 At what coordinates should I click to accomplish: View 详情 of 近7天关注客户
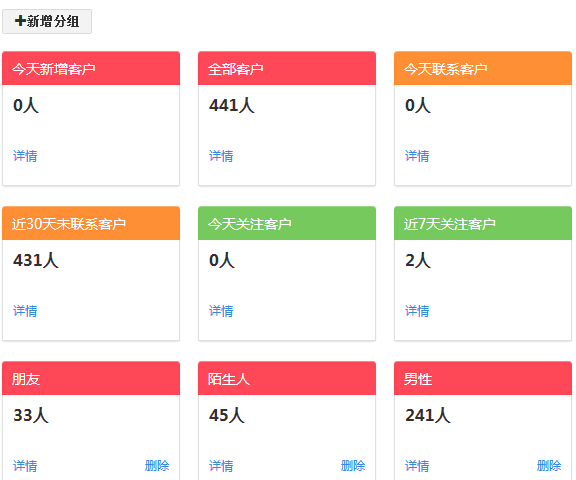417,311
